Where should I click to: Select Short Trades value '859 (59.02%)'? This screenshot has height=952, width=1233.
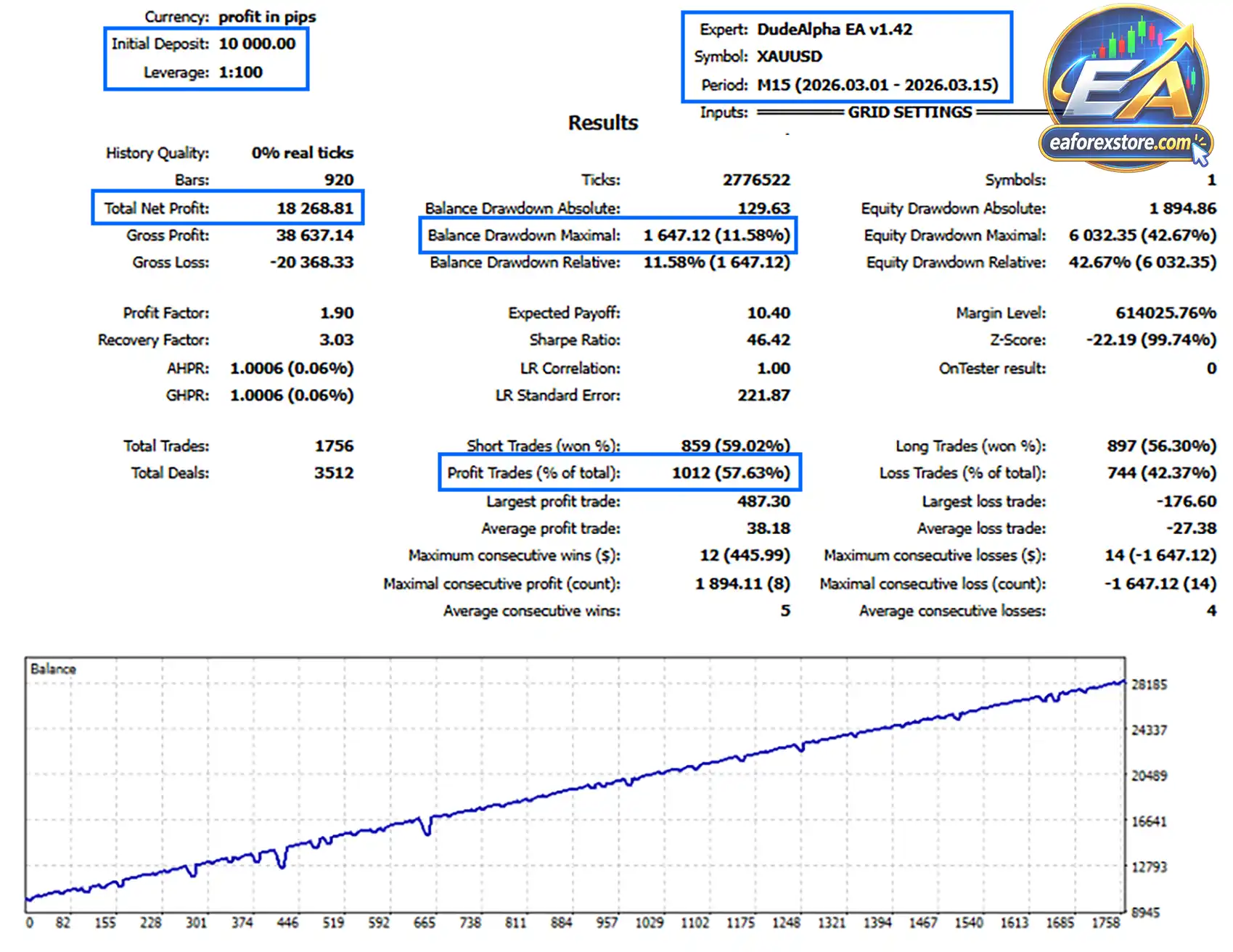[736, 446]
